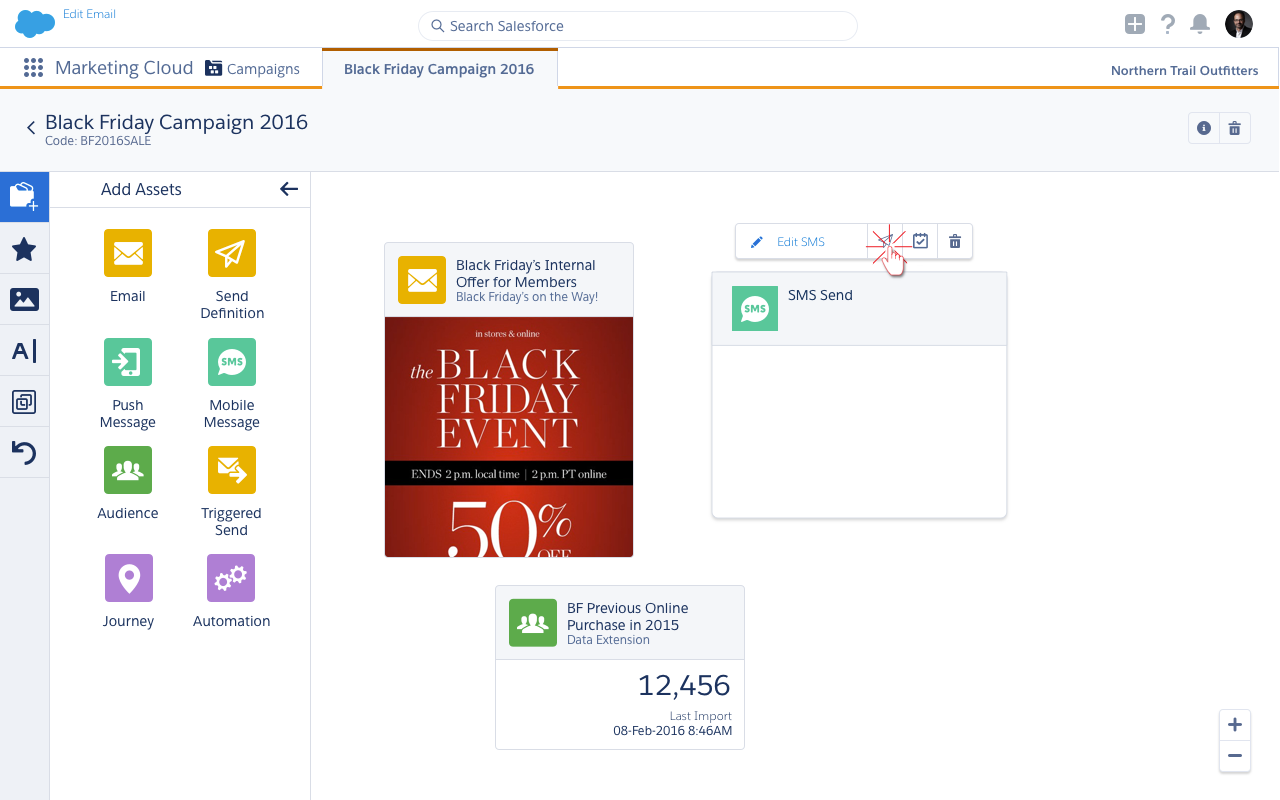Click the Data Extension label

tap(608, 640)
